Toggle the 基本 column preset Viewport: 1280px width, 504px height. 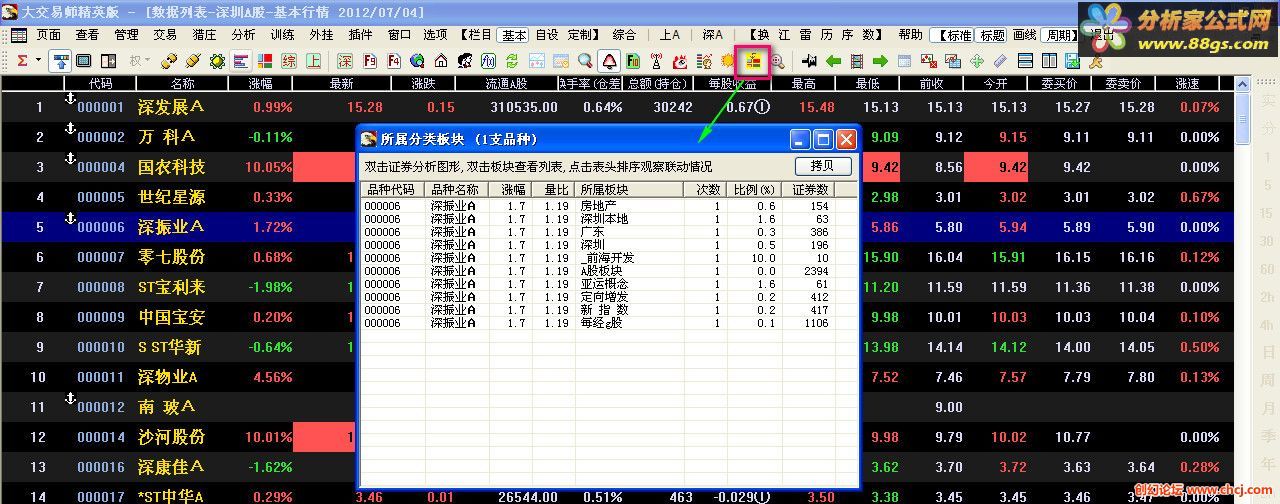513,34
